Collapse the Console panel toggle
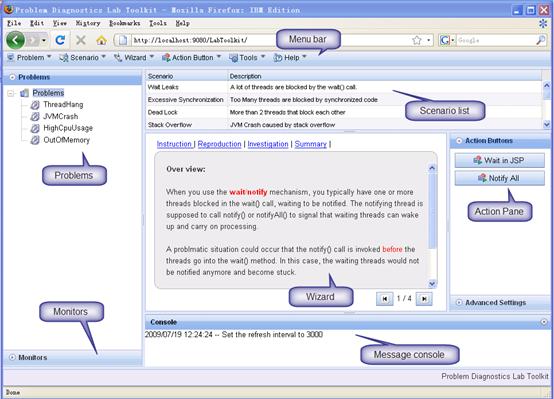The image size is (554, 399). tap(544, 322)
